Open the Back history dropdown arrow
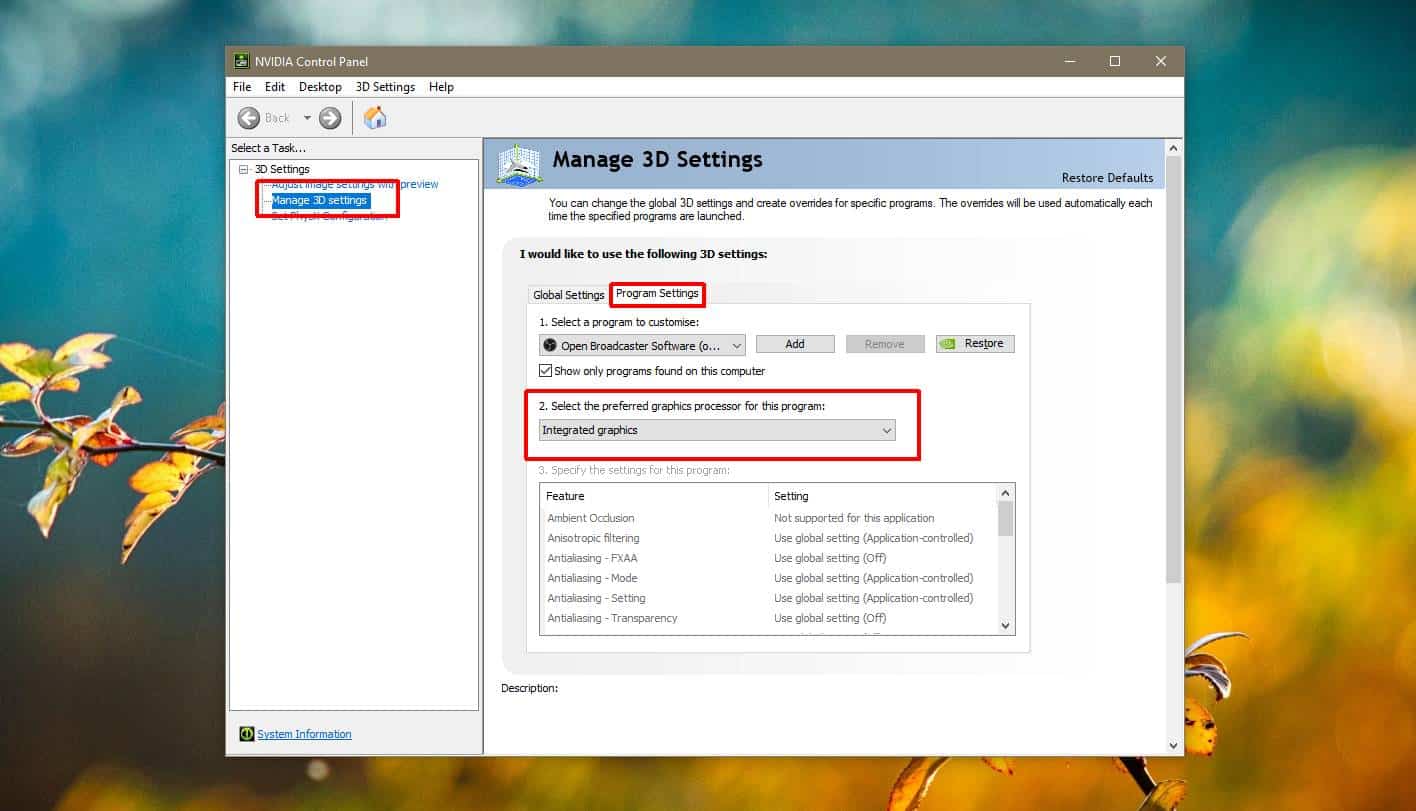The width and height of the screenshot is (1416, 811). click(307, 118)
